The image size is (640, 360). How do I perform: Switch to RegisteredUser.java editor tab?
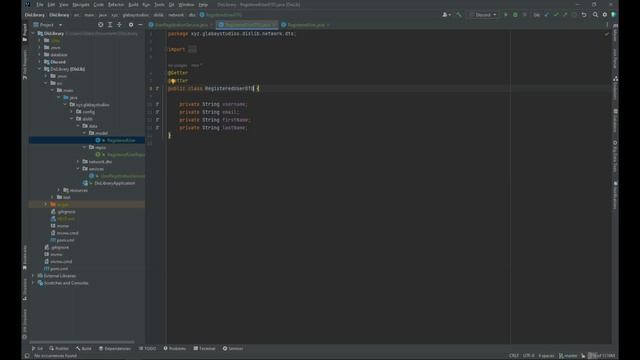coord(306,25)
